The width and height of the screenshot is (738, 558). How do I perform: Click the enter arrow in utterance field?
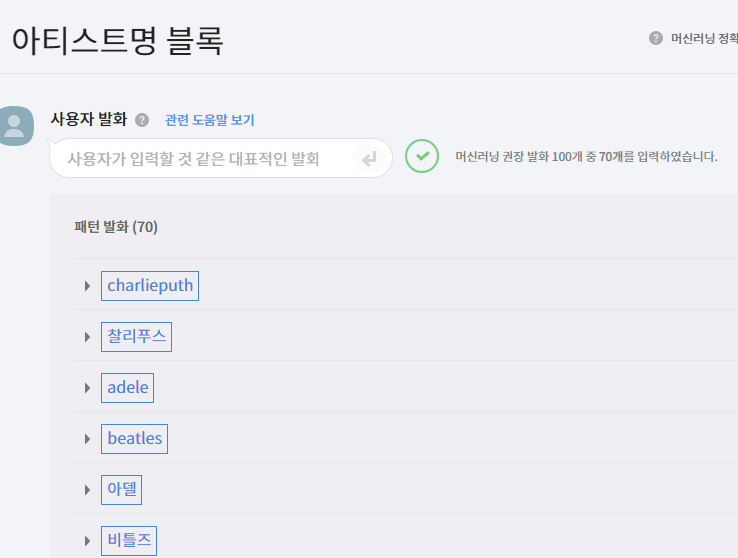tap(369, 159)
